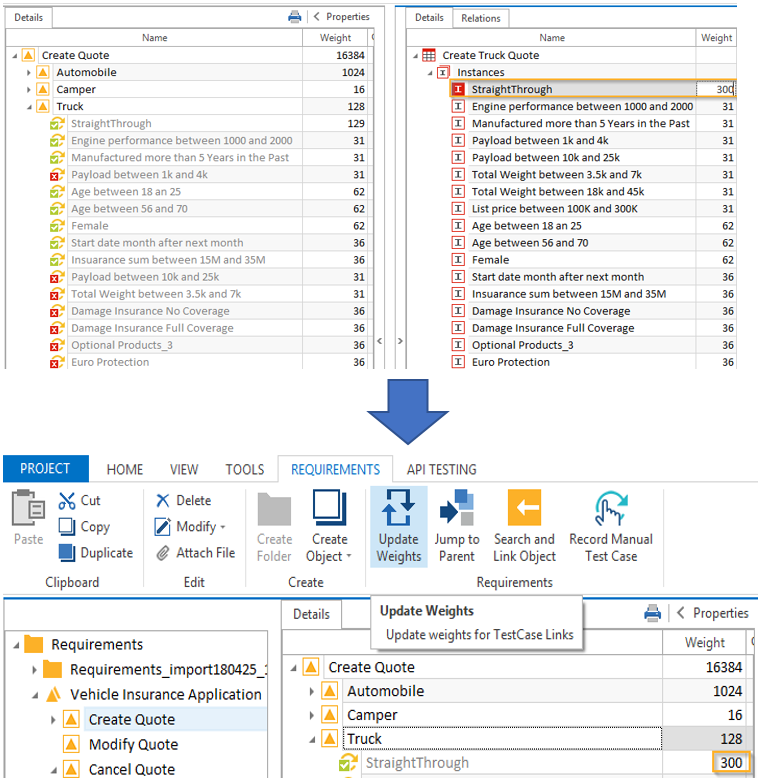Screen dimensions: 764x780
Task: Click the Cut scissors icon
Action: tap(67, 501)
